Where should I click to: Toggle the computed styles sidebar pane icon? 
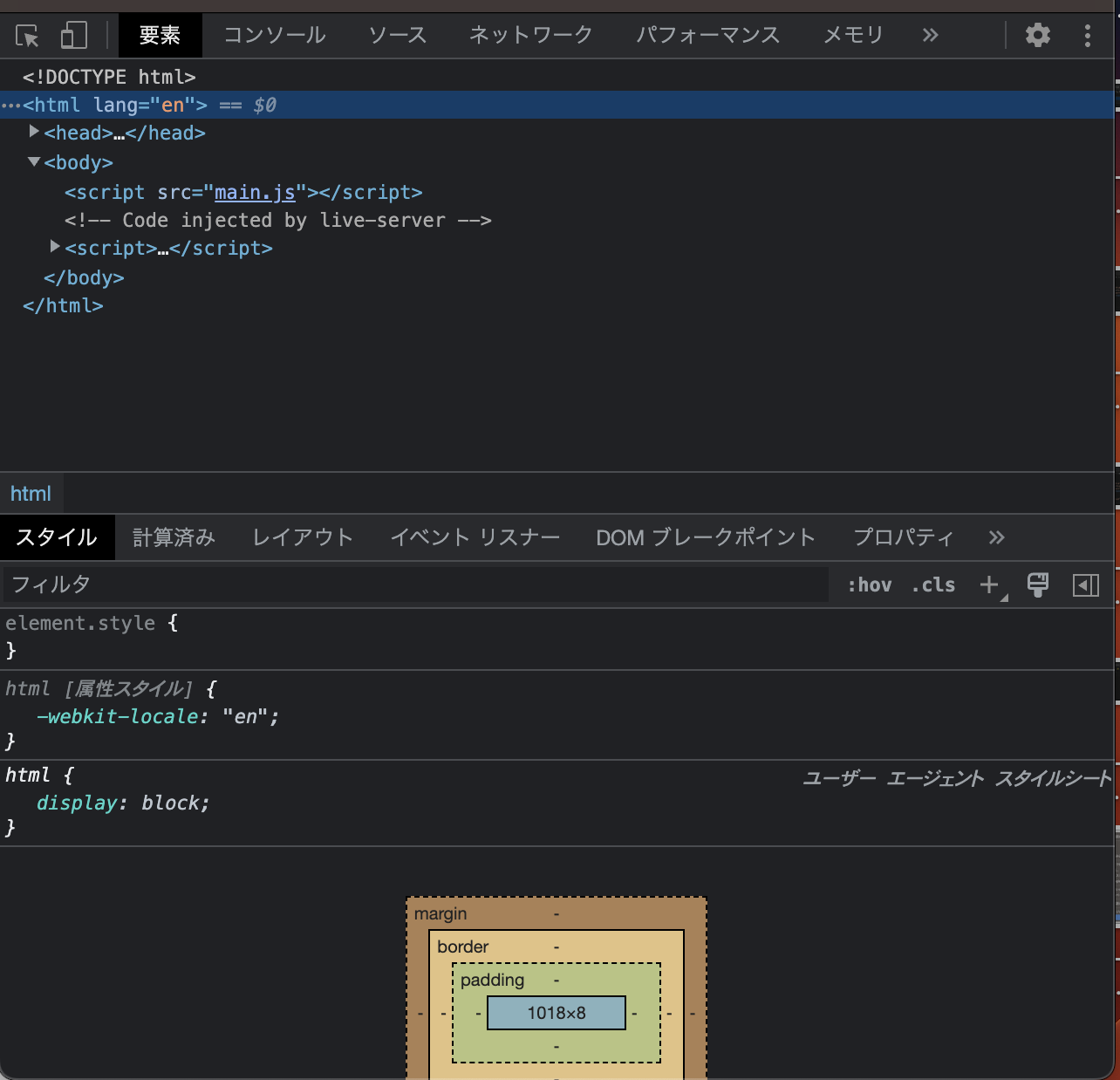[1086, 584]
